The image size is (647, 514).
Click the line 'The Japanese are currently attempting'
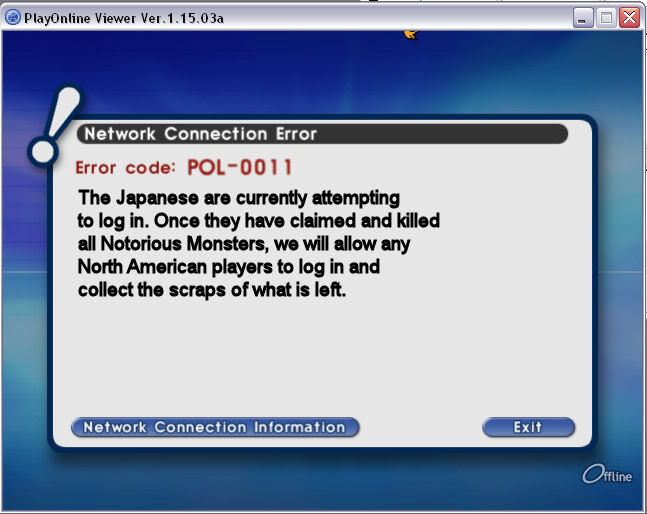pyautogui.click(x=239, y=198)
